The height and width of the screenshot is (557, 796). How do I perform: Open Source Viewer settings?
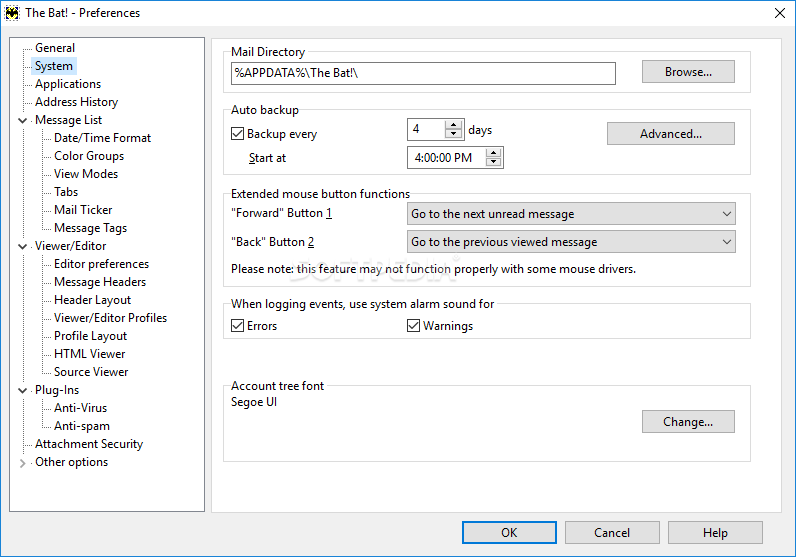[91, 372]
